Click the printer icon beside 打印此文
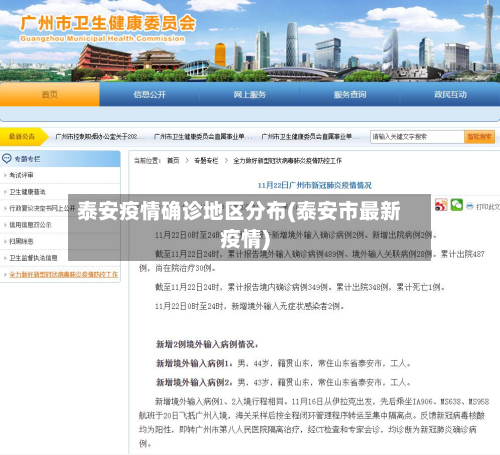 [x=470, y=207]
